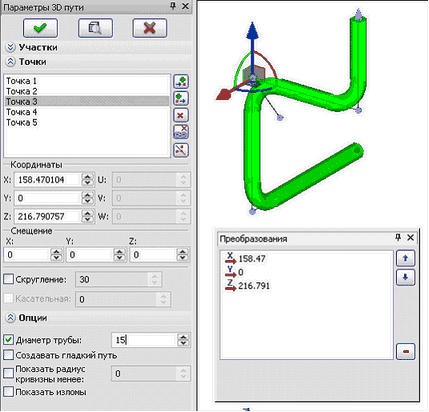Expand the Участки section
Screen dimensions: 429x412
click(x=10, y=47)
